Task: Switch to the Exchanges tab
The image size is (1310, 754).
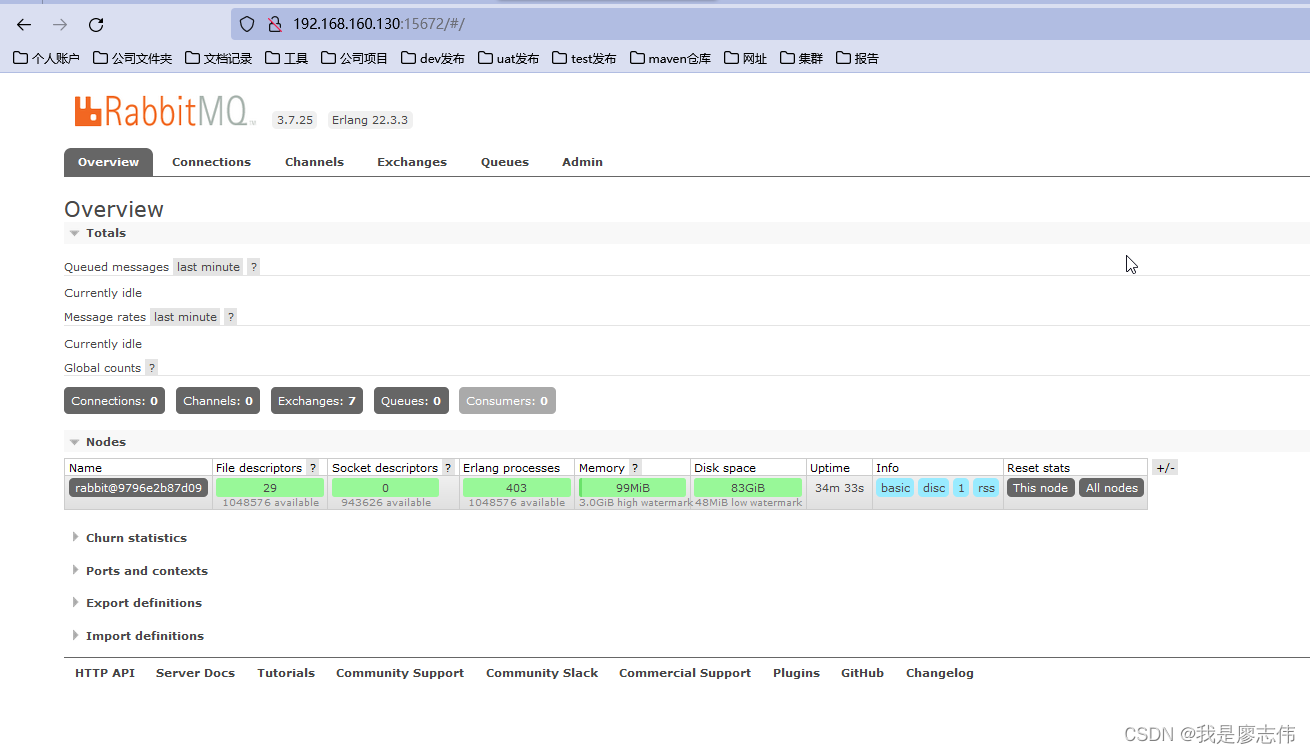Action: [x=412, y=162]
